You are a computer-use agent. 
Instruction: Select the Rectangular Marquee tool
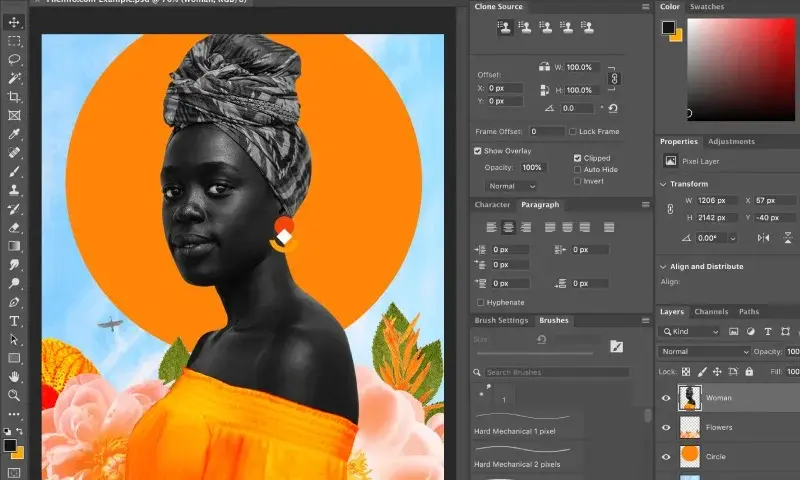tap(14, 41)
